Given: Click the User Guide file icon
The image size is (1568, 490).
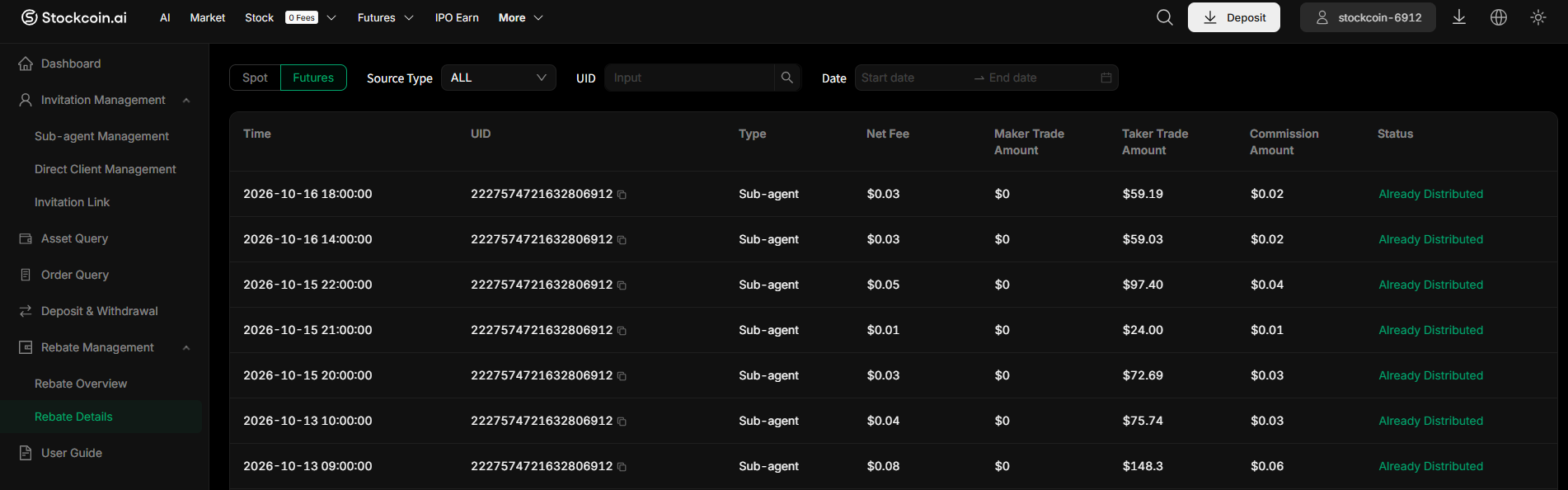Looking at the screenshot, I should [x=26, y=453].
